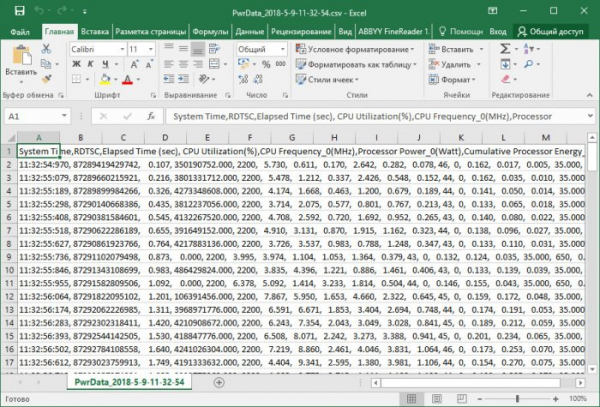This screenshot has width=600, height=407.
Task: Toggle wrap text icon
Action: (x=214, y=49)
